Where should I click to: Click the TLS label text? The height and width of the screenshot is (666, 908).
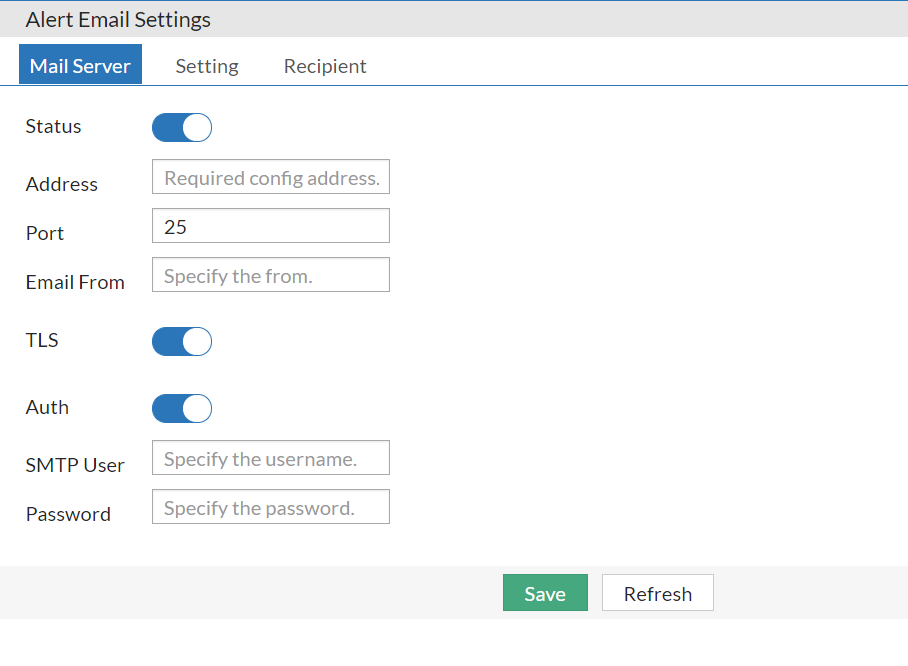pos(42,340)
